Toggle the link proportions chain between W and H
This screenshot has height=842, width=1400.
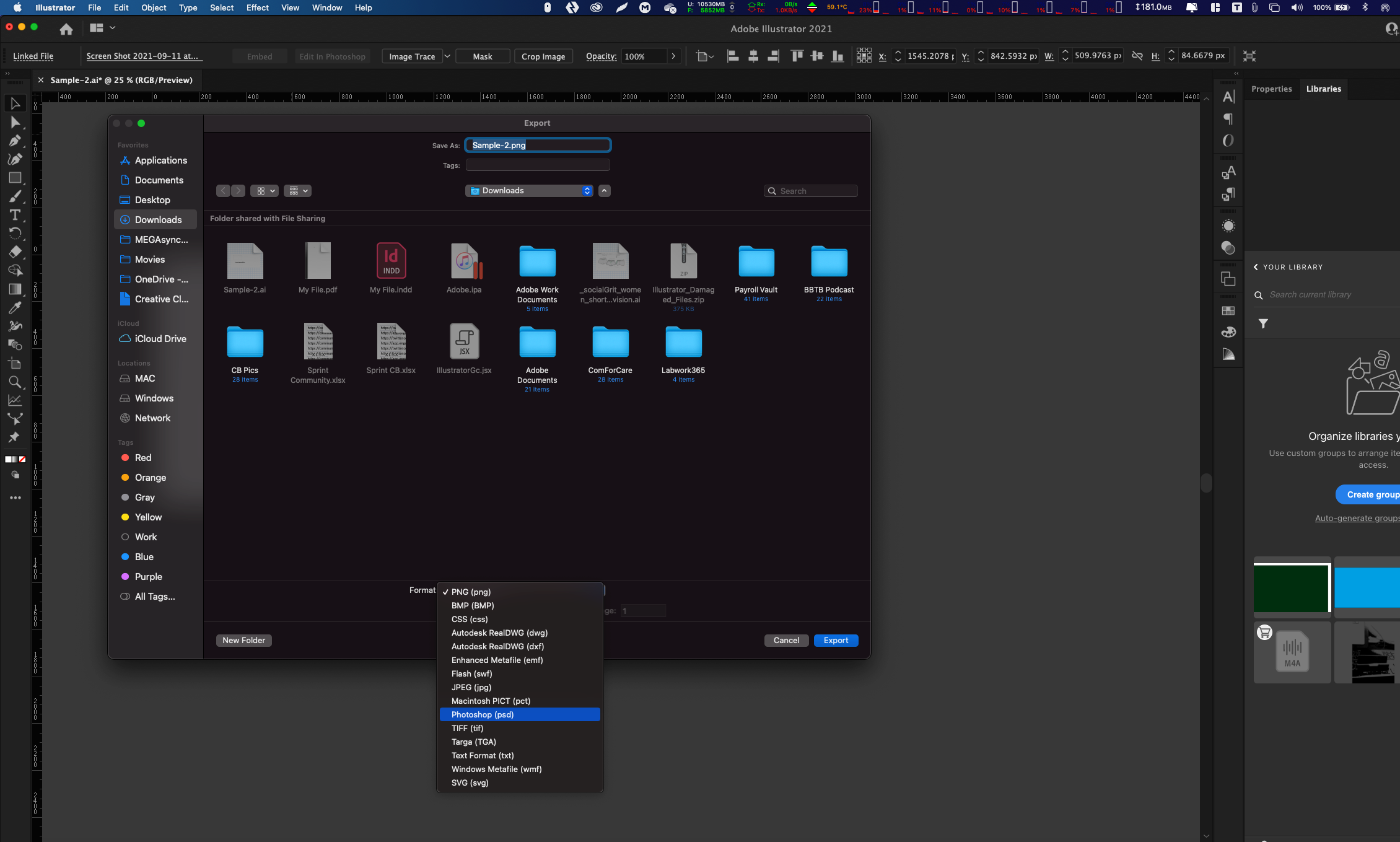[1137, 55]
